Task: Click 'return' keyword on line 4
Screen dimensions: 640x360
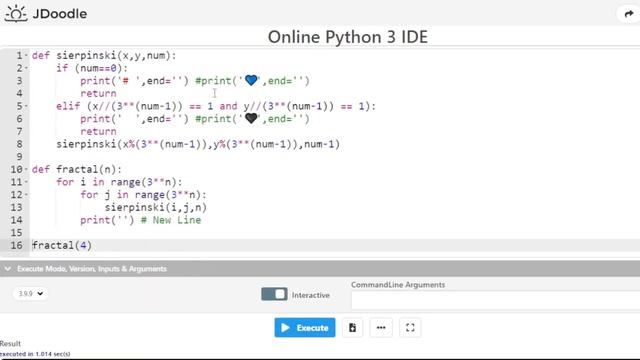Action: click(x=98, y=93)
